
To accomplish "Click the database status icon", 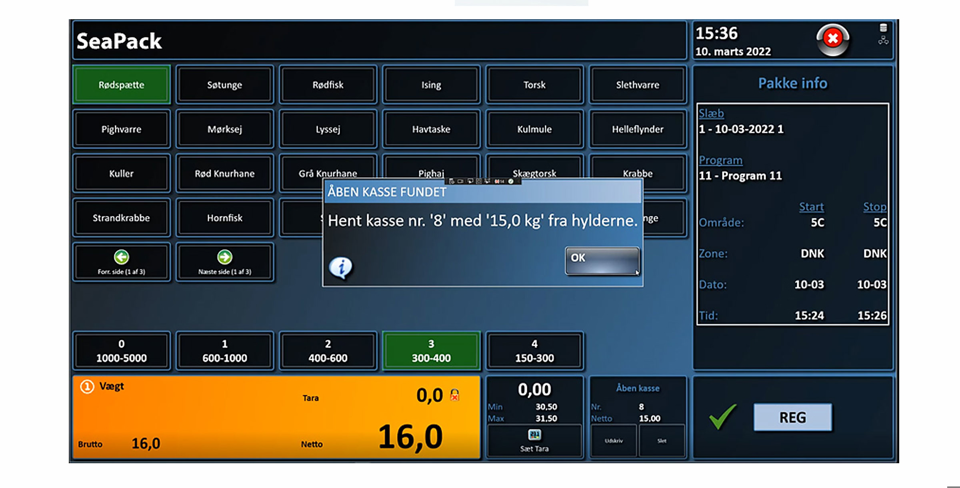I will point(883,28).
